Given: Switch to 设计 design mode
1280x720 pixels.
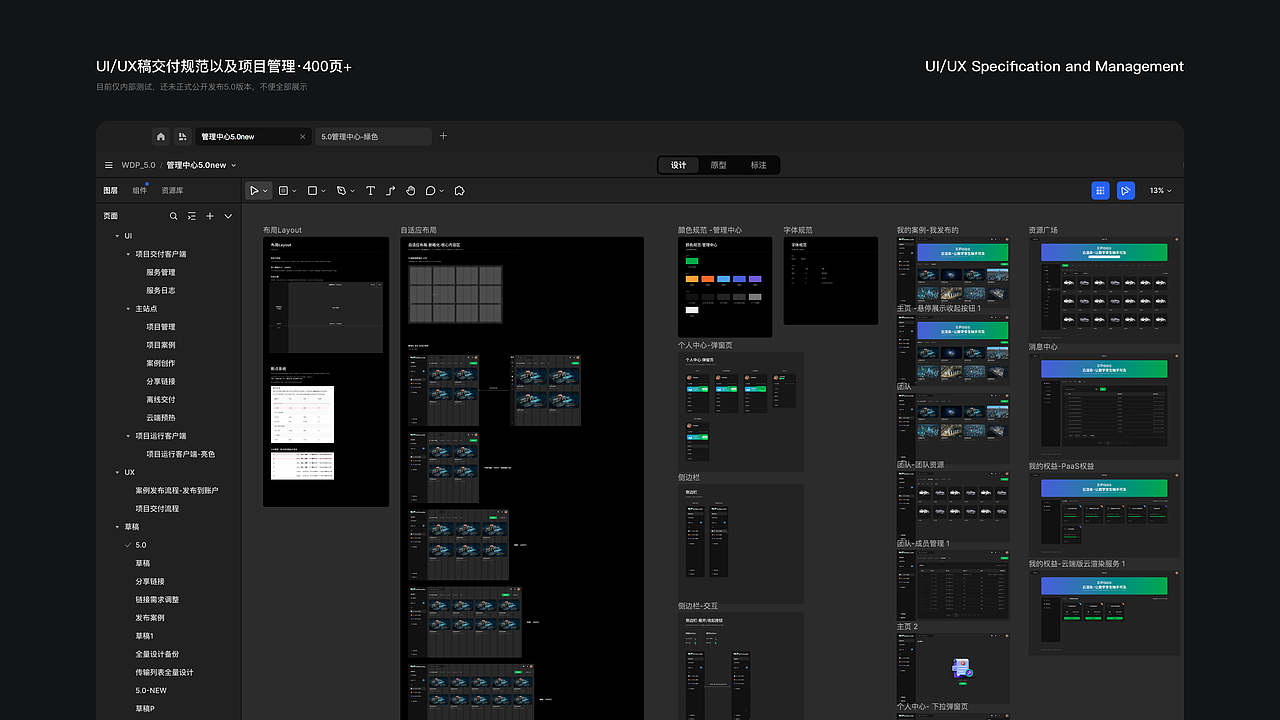Looking at the screenshot, I should (679, 165).
